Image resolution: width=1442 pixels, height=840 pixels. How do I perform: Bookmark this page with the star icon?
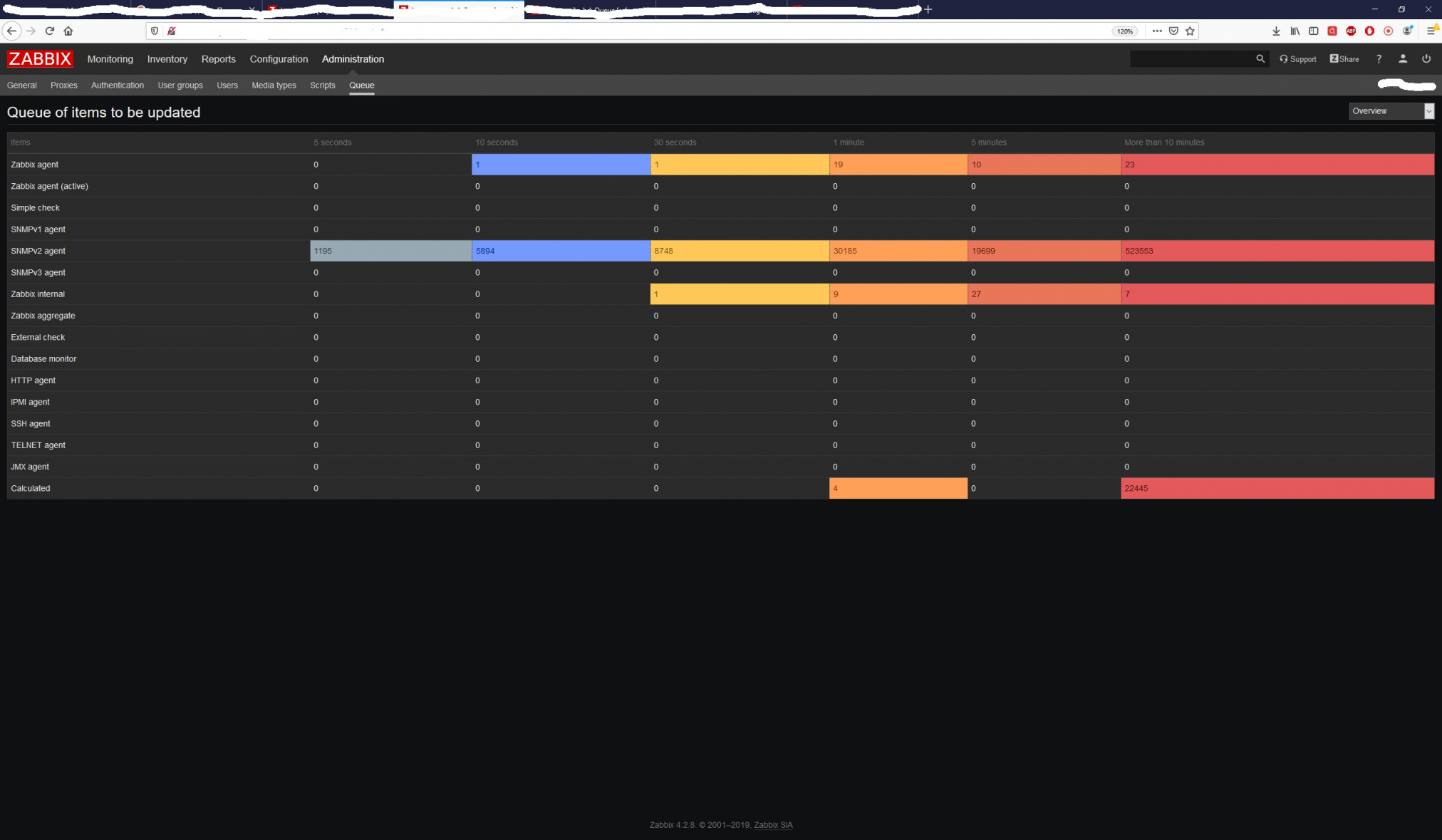pyautogui.click(x=1190, y=31)
